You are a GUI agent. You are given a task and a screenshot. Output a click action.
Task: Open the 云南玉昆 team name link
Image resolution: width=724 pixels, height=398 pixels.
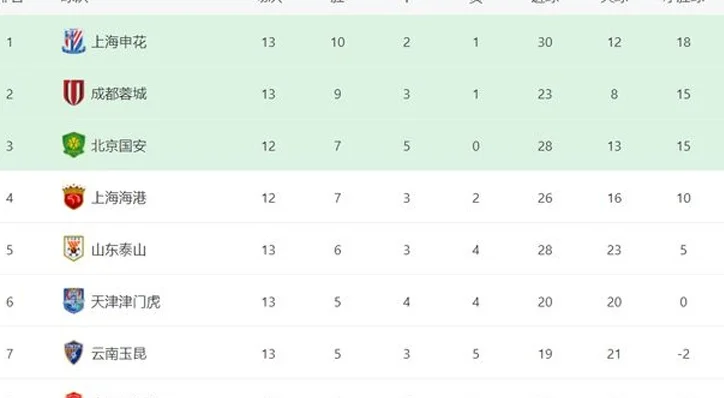coord(119,354)
